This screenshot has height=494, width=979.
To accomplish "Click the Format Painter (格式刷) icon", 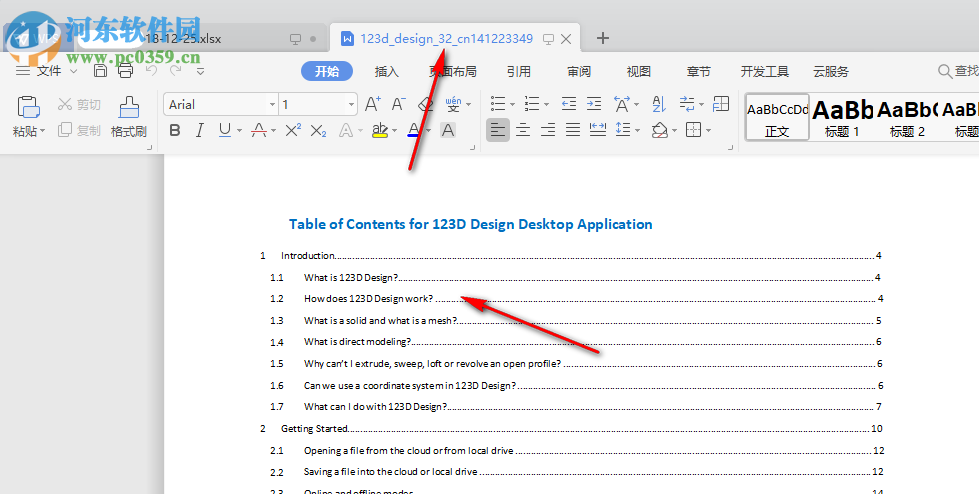I will (x=128, y=107).
